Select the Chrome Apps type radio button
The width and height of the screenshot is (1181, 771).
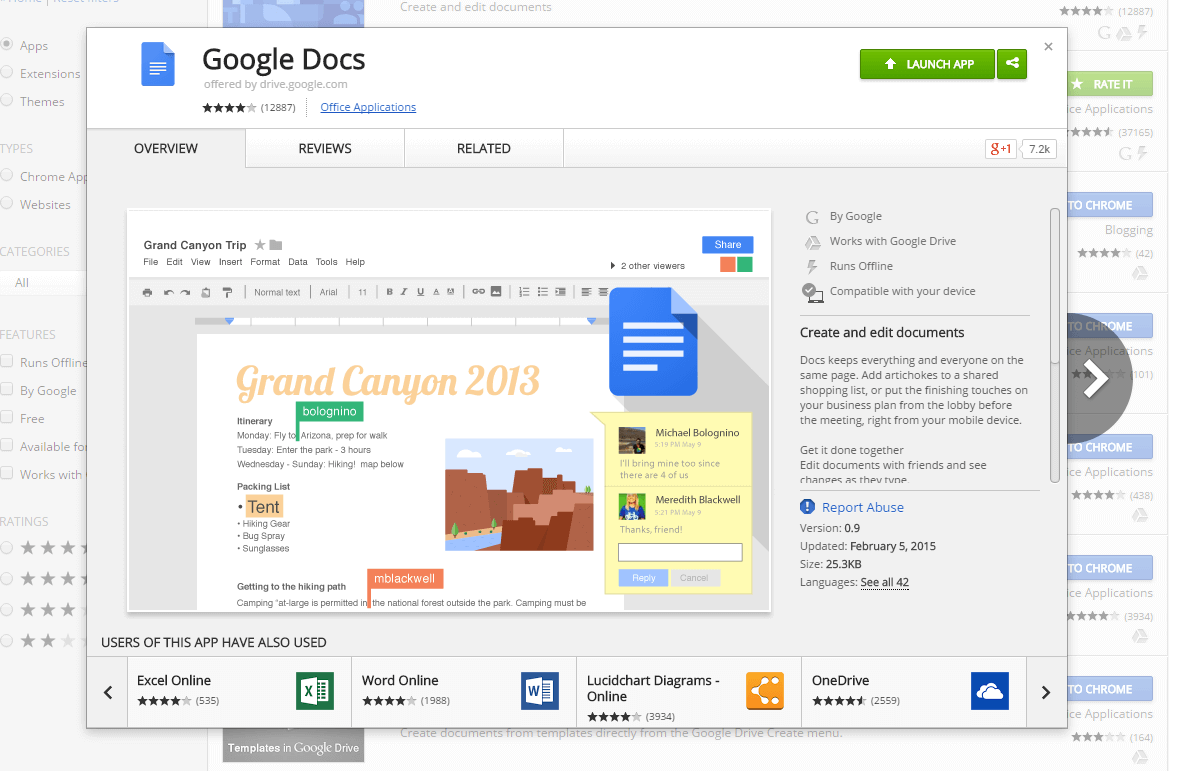[x=7, y=175]
